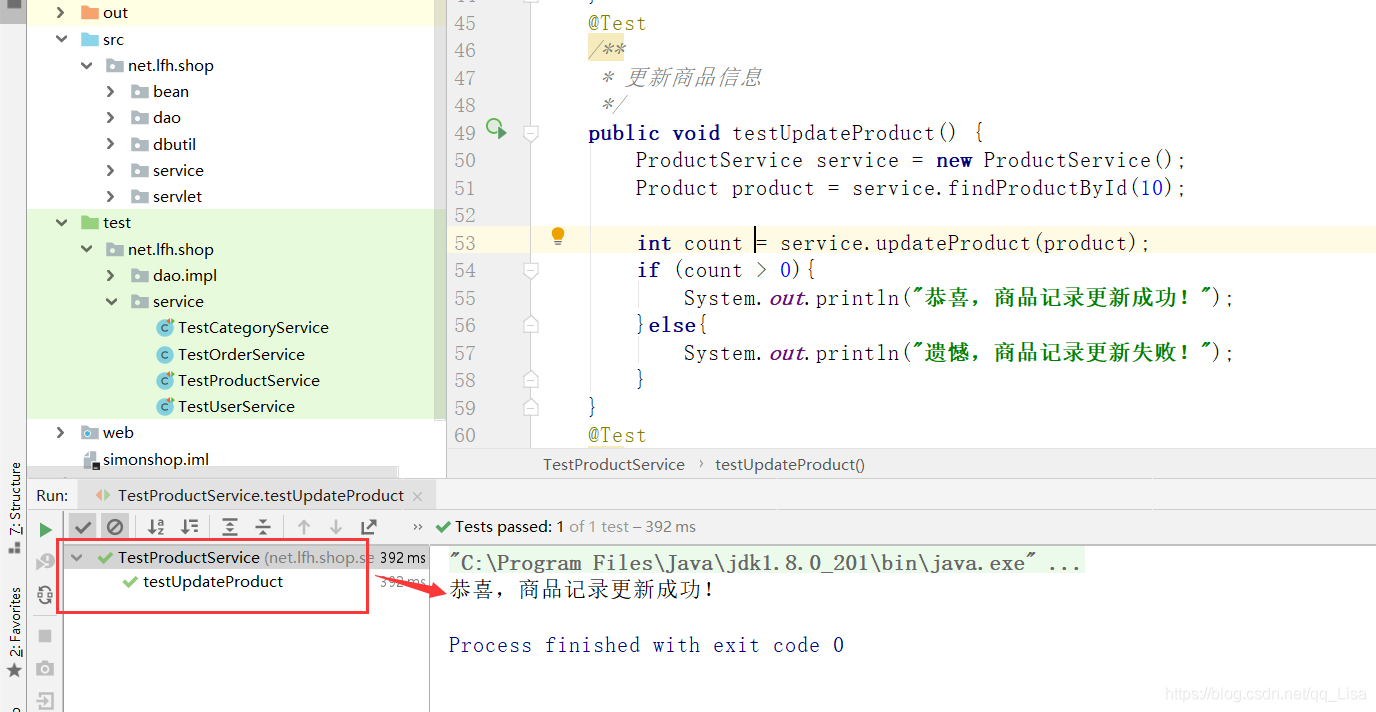Click the Structure tool window icon

[14, 546]
